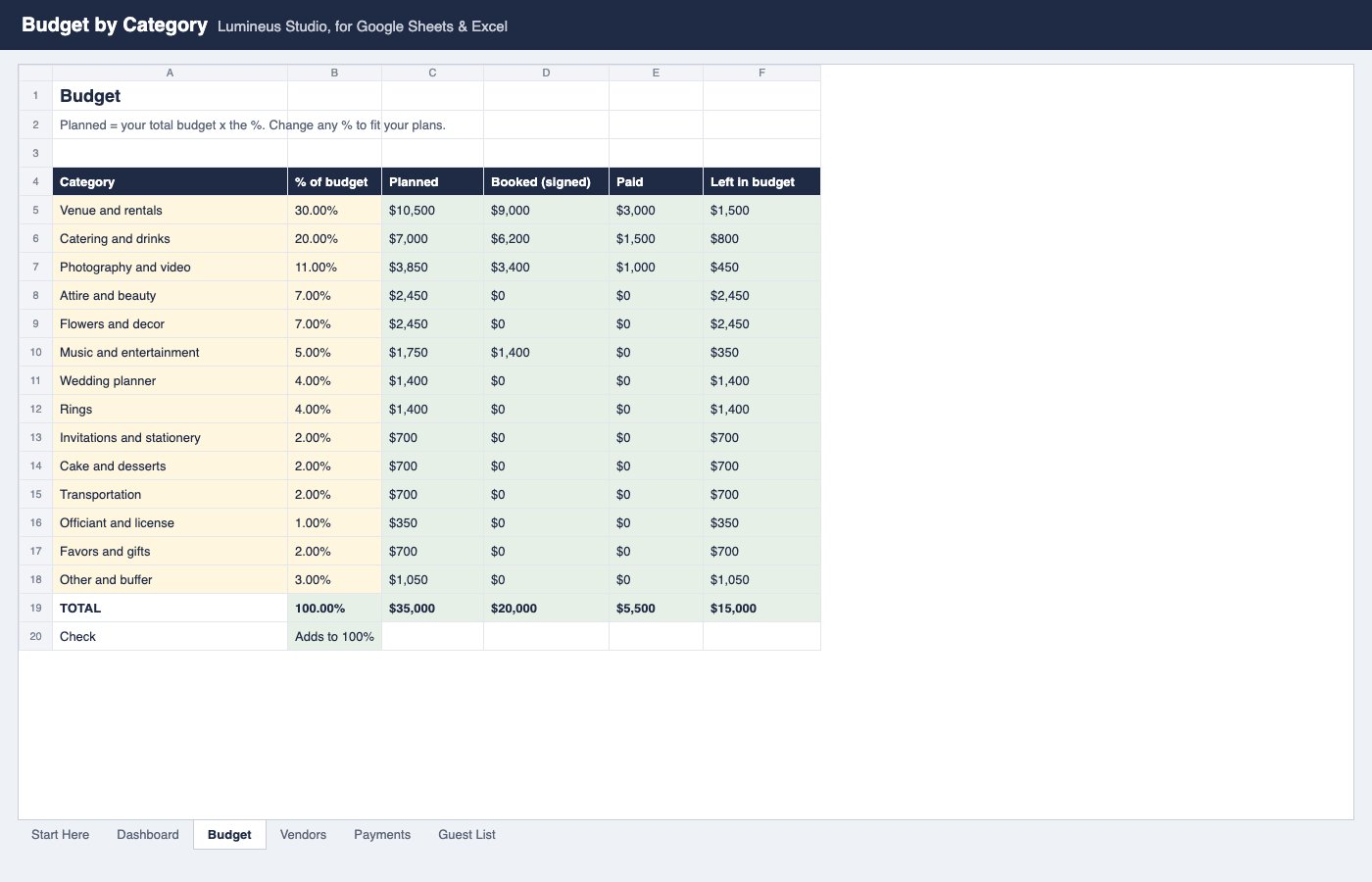Click the 30.00% budget percentage cell
1372x882 pixels.
coord(334,211)
